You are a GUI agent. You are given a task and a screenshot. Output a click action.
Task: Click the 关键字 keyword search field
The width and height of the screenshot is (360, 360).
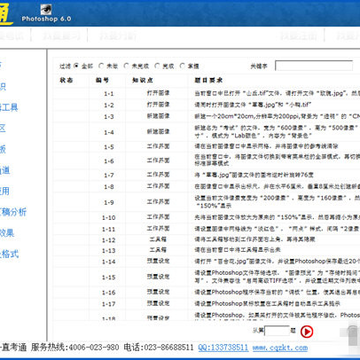tap(314, 66)
